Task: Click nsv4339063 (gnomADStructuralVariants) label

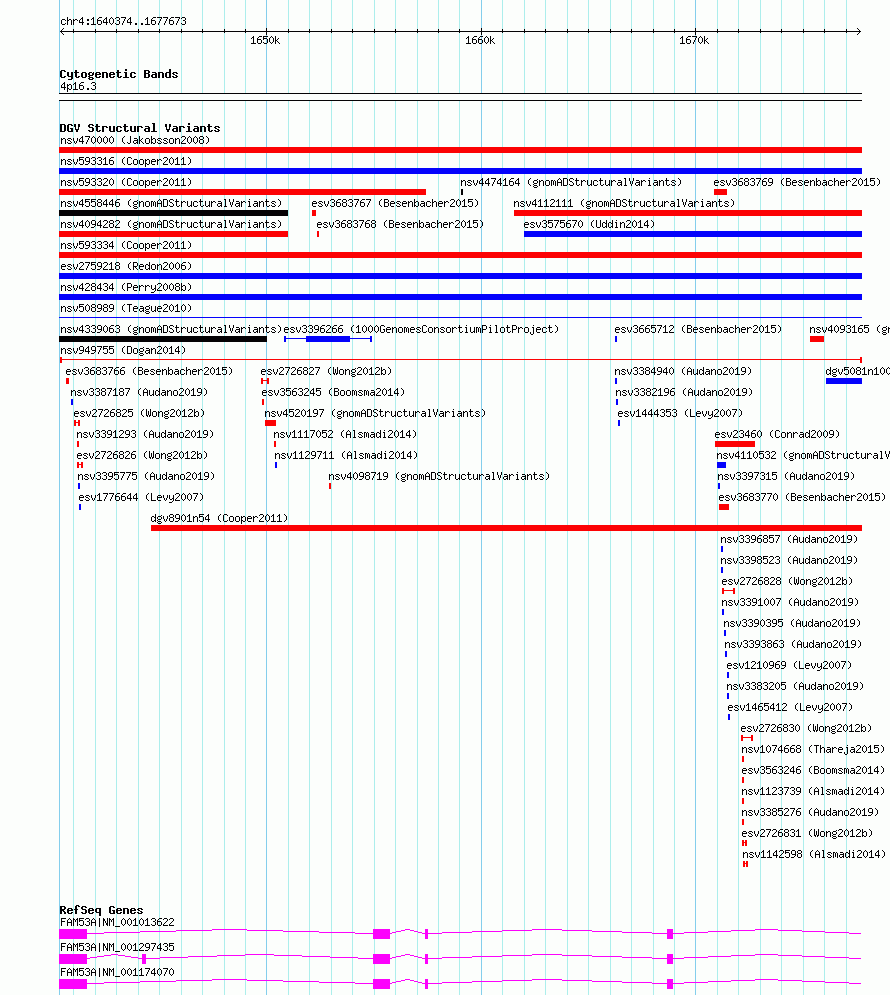Action: coord(171,329)
